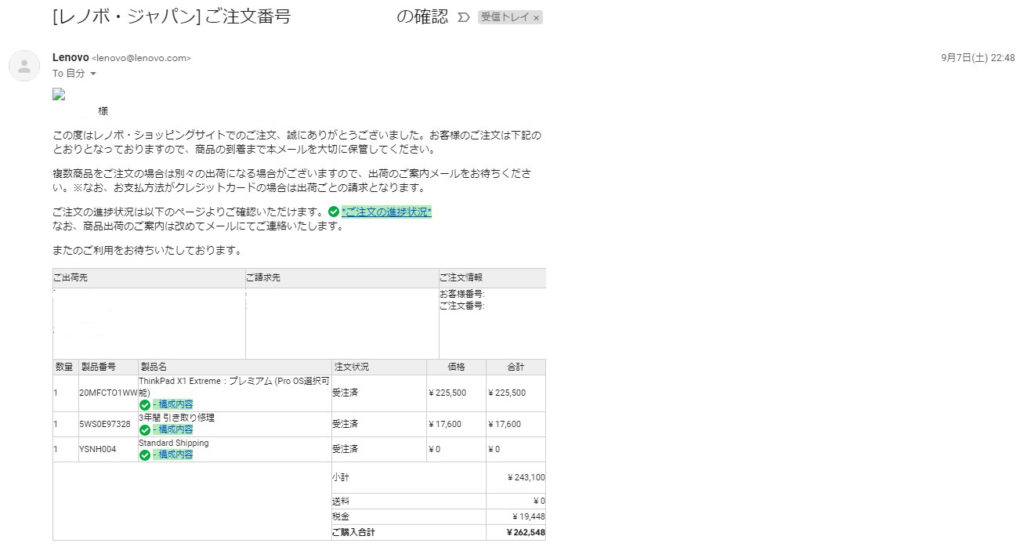The height and width of the screenshot is (554, 1024).
Task: Click green check icon in 3年間 引き取り修理 row
Action: (145, 430)
